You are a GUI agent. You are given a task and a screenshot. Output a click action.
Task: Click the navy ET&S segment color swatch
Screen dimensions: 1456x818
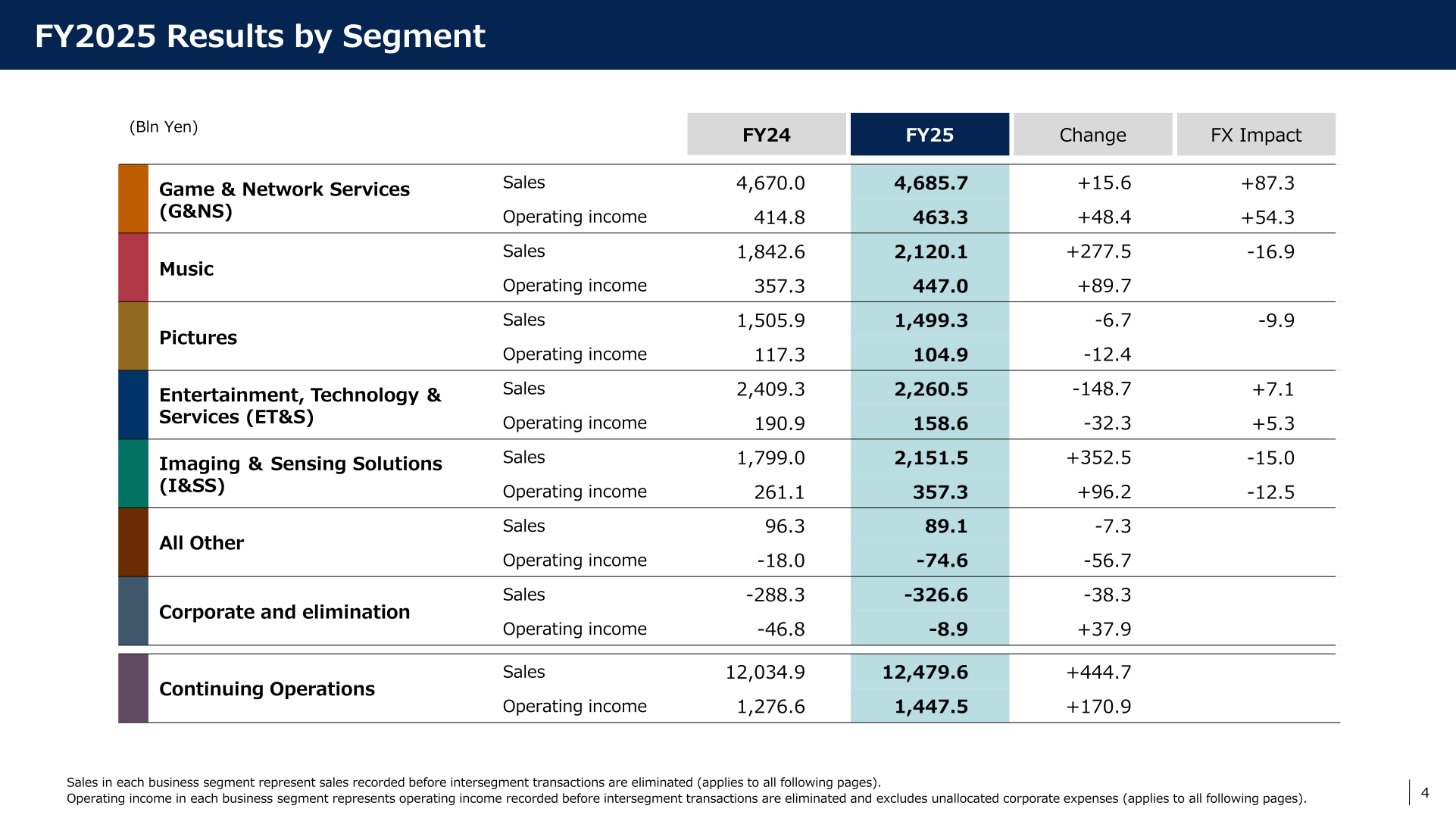[133, 405]
